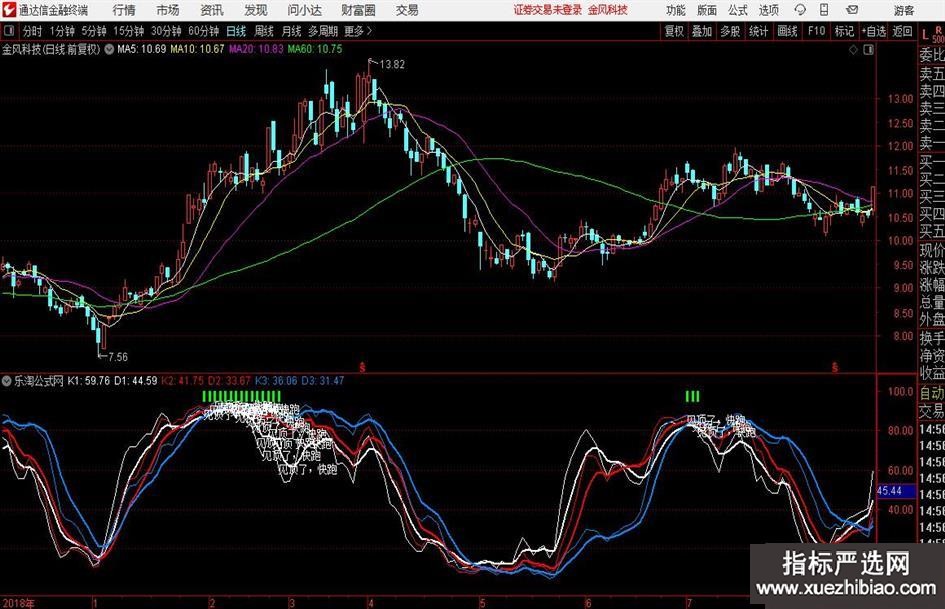Click the 金风科技 red title text
Image resolution: width=945 pixels, height=609 pixels.
[x=608, y=10]
